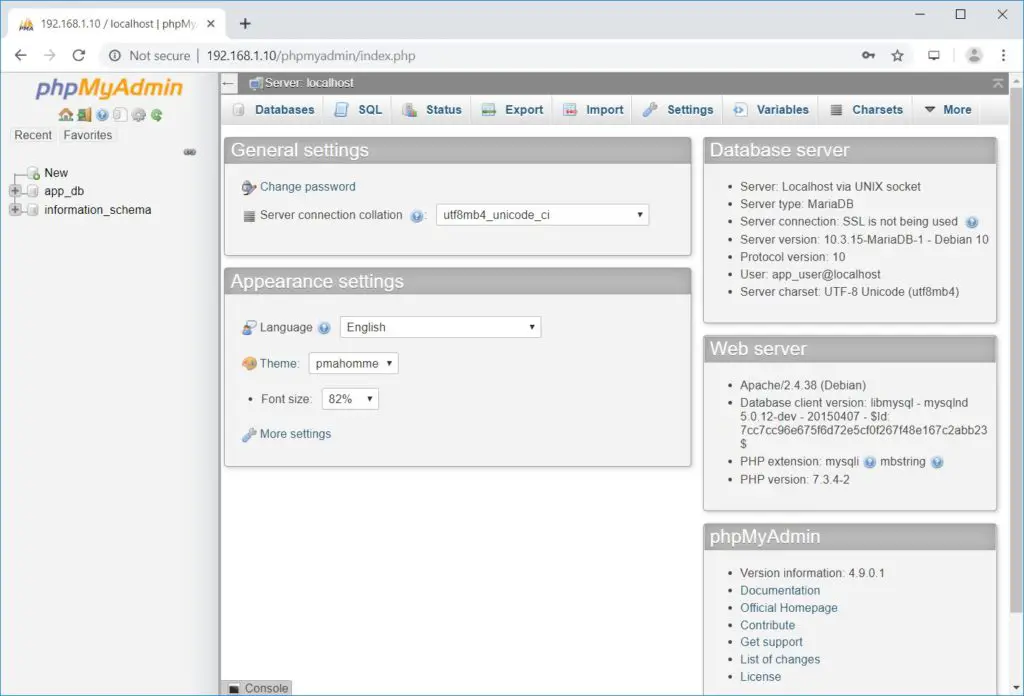Open the Settings tab

click(x=678, y=110)
